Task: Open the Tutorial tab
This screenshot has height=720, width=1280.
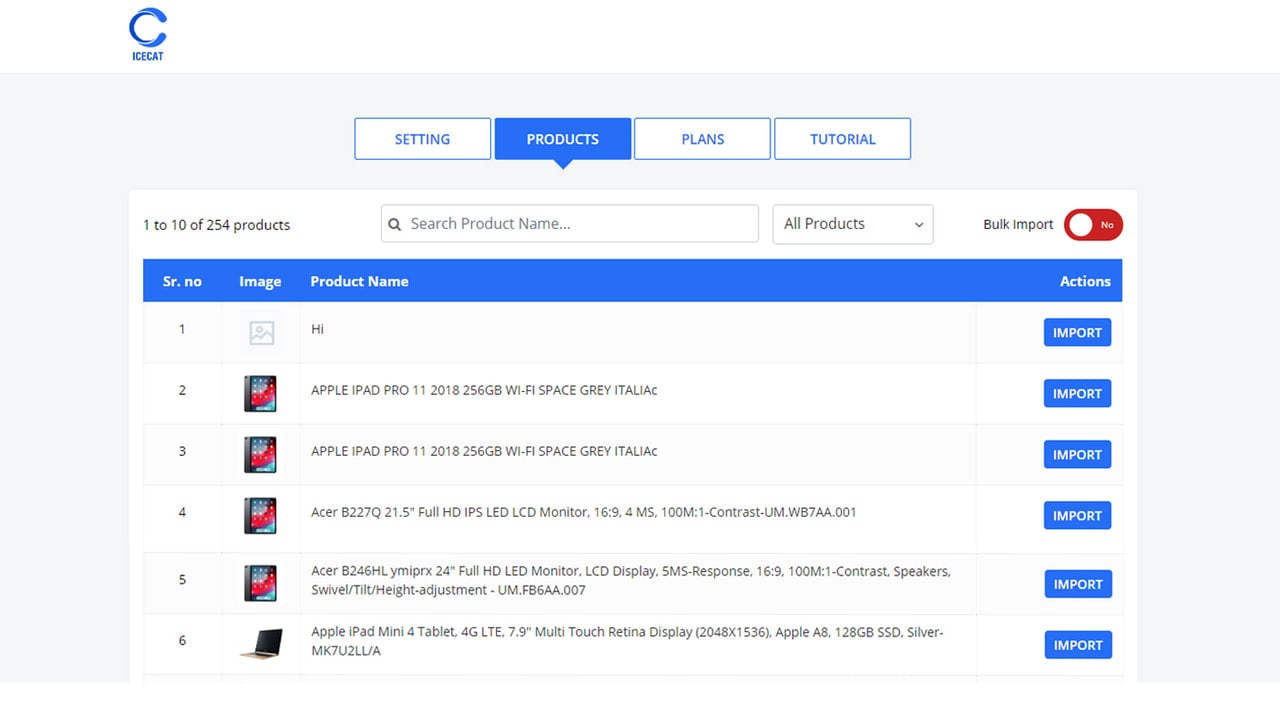Action: [x=842, y=139]
